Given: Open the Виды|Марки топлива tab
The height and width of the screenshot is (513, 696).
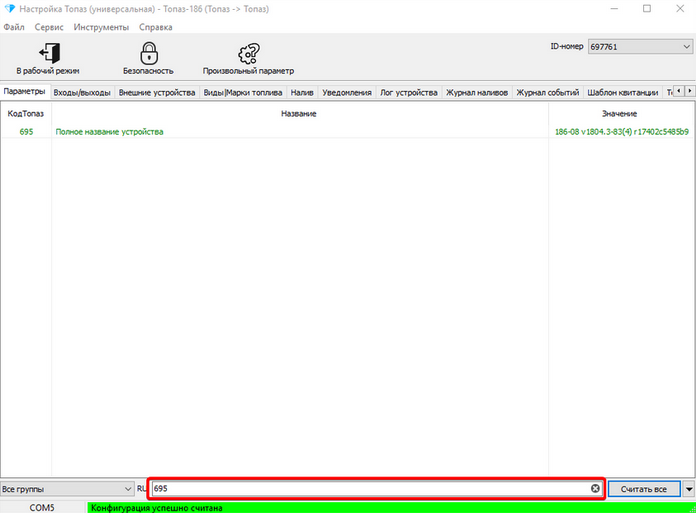Looking at the screenshot, I should point(243,92).
